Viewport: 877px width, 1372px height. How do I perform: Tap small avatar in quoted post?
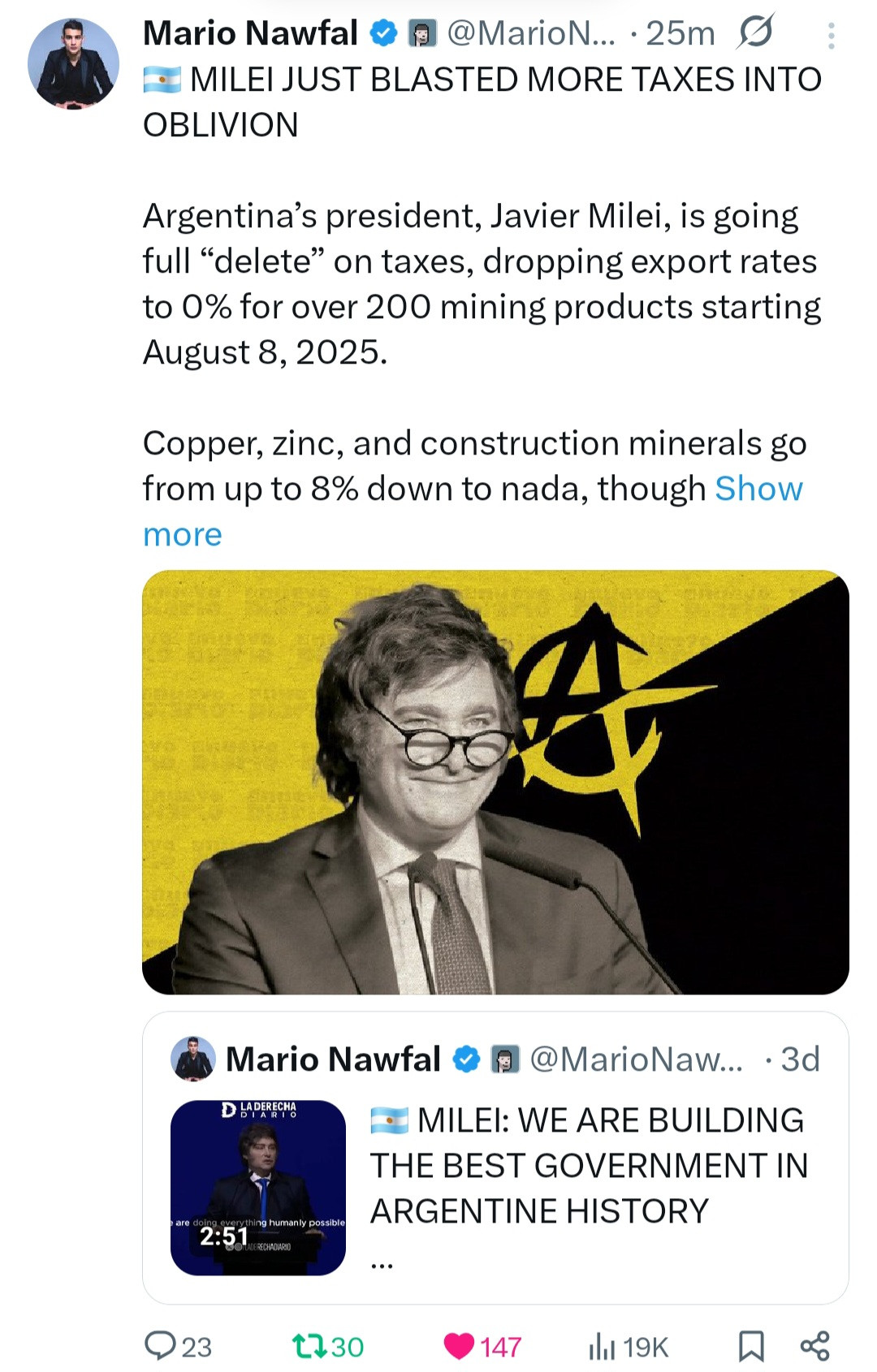[x=193, y=1059]
